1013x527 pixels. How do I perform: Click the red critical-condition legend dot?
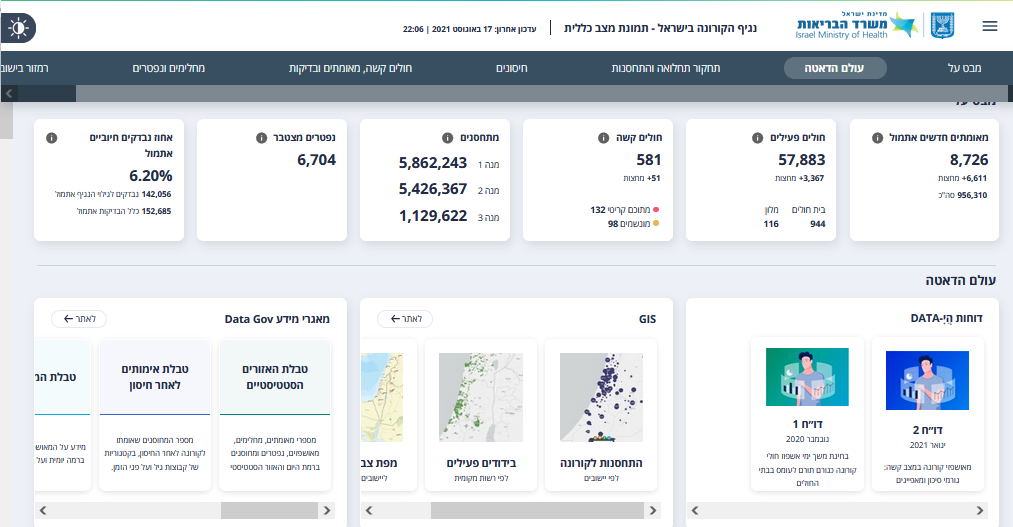(x=656, y=209)
